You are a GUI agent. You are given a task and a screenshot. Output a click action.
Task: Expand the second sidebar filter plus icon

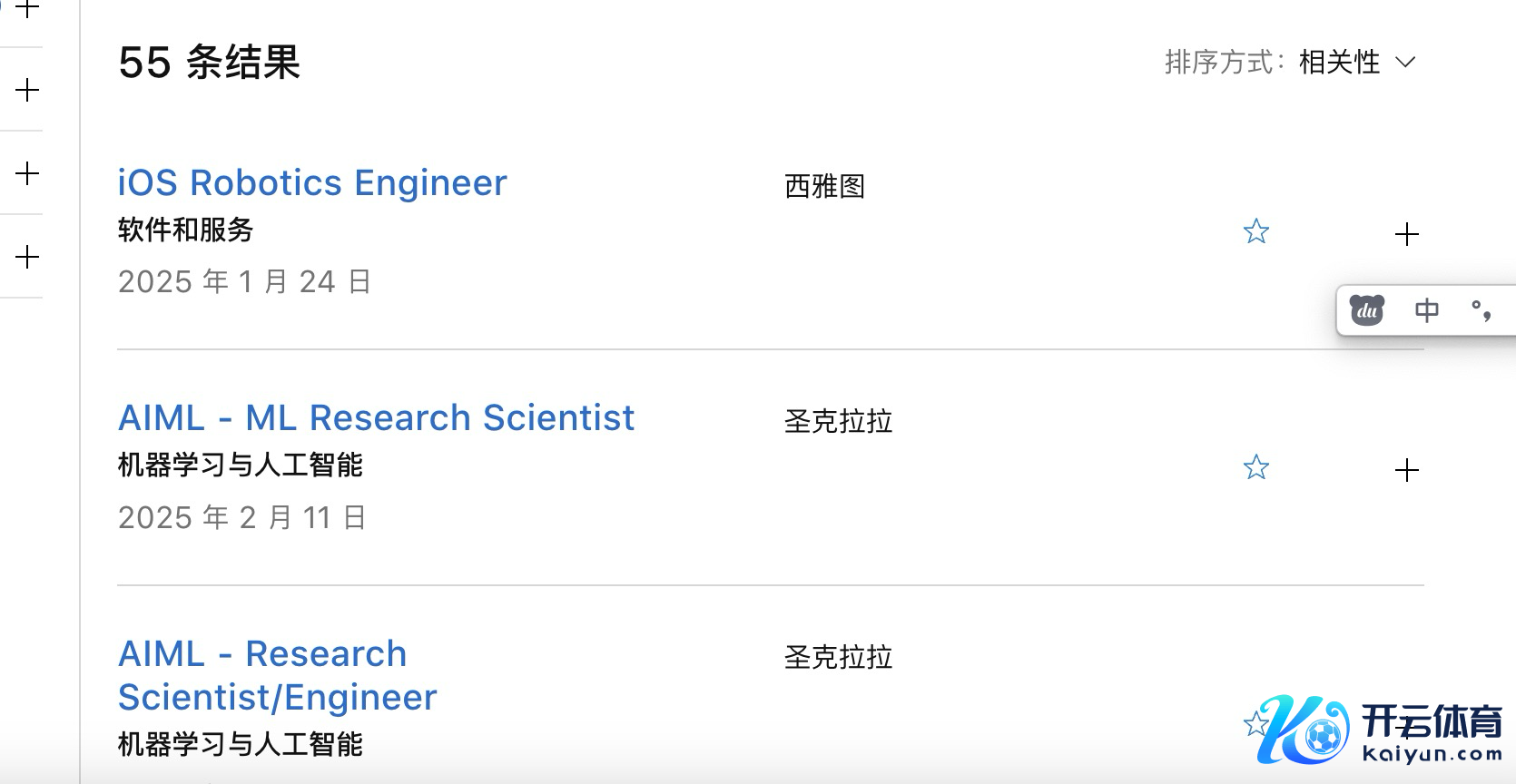point(28,90)
